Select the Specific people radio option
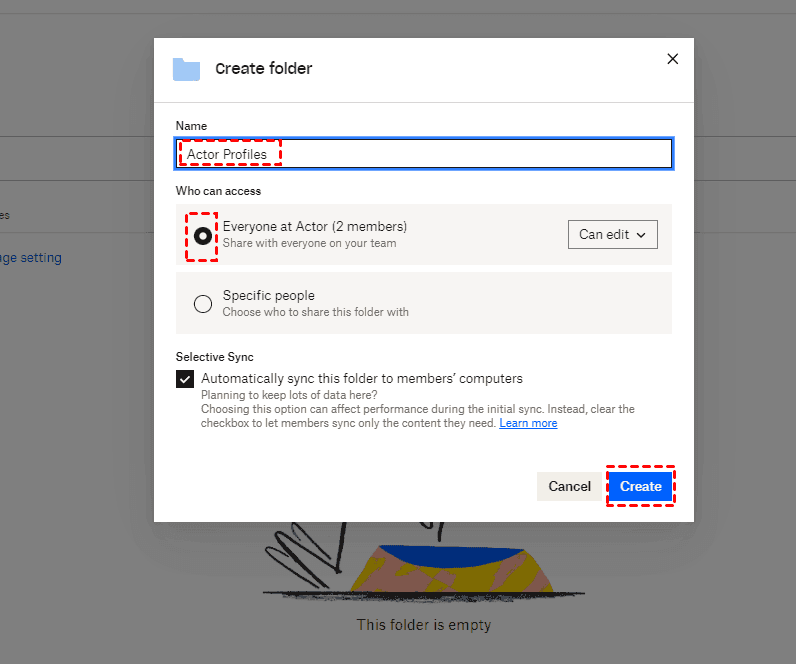Image resolution: width=796 pixels, height=664 pixels. pyautogui.click(x=203, y=304)
